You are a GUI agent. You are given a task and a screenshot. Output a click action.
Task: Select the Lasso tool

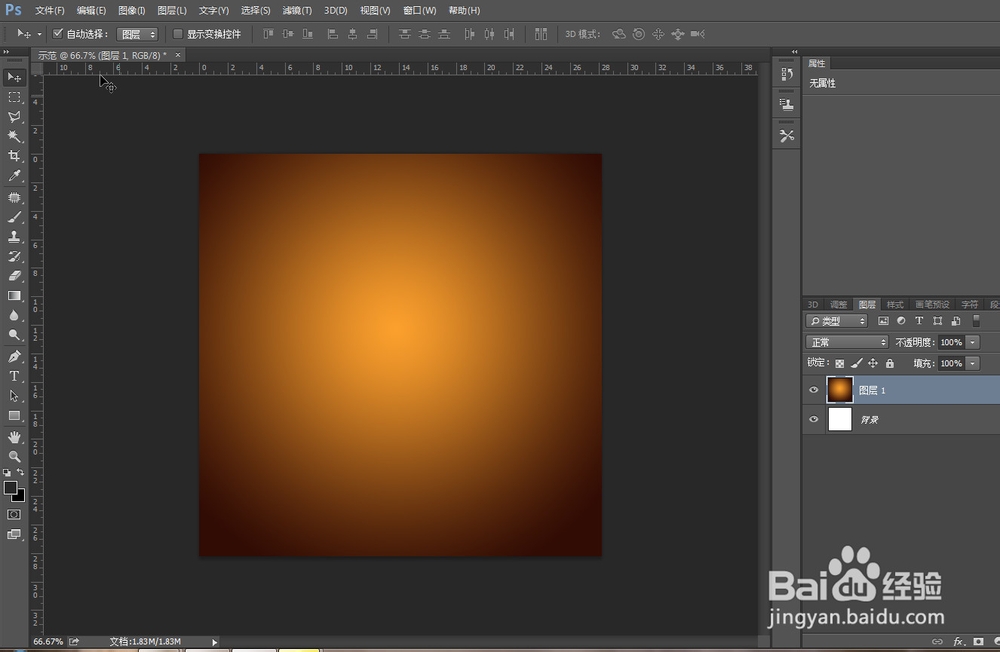(14, 116)
